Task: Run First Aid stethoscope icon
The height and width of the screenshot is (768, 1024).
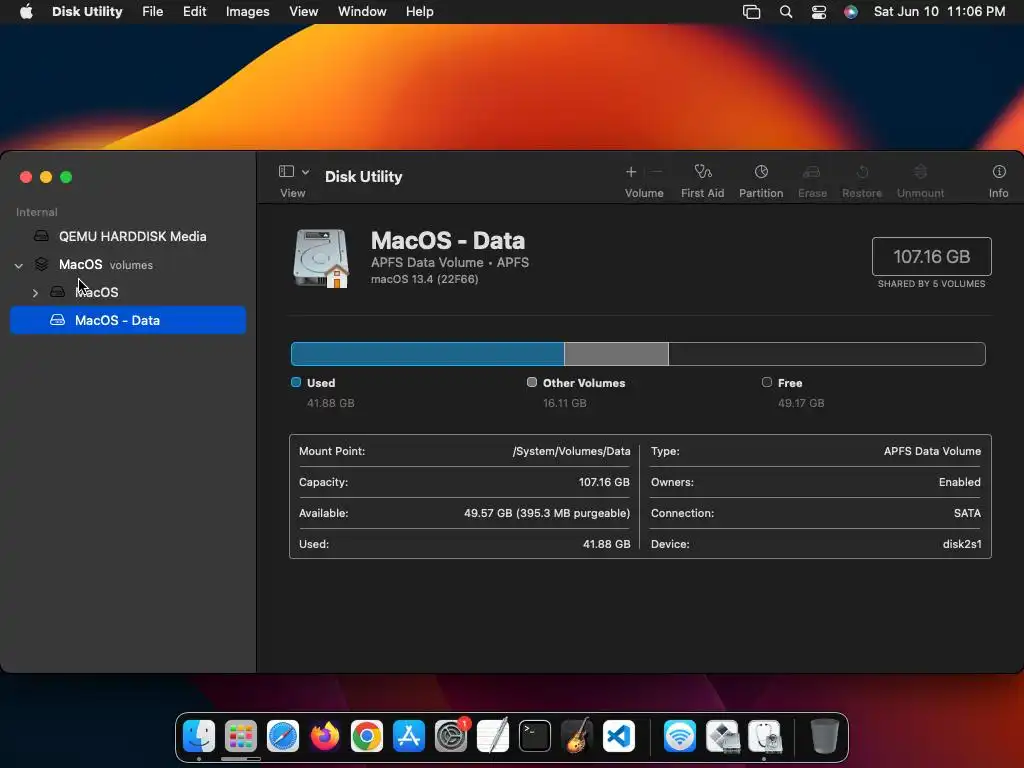Action: (x=703, y=172)
